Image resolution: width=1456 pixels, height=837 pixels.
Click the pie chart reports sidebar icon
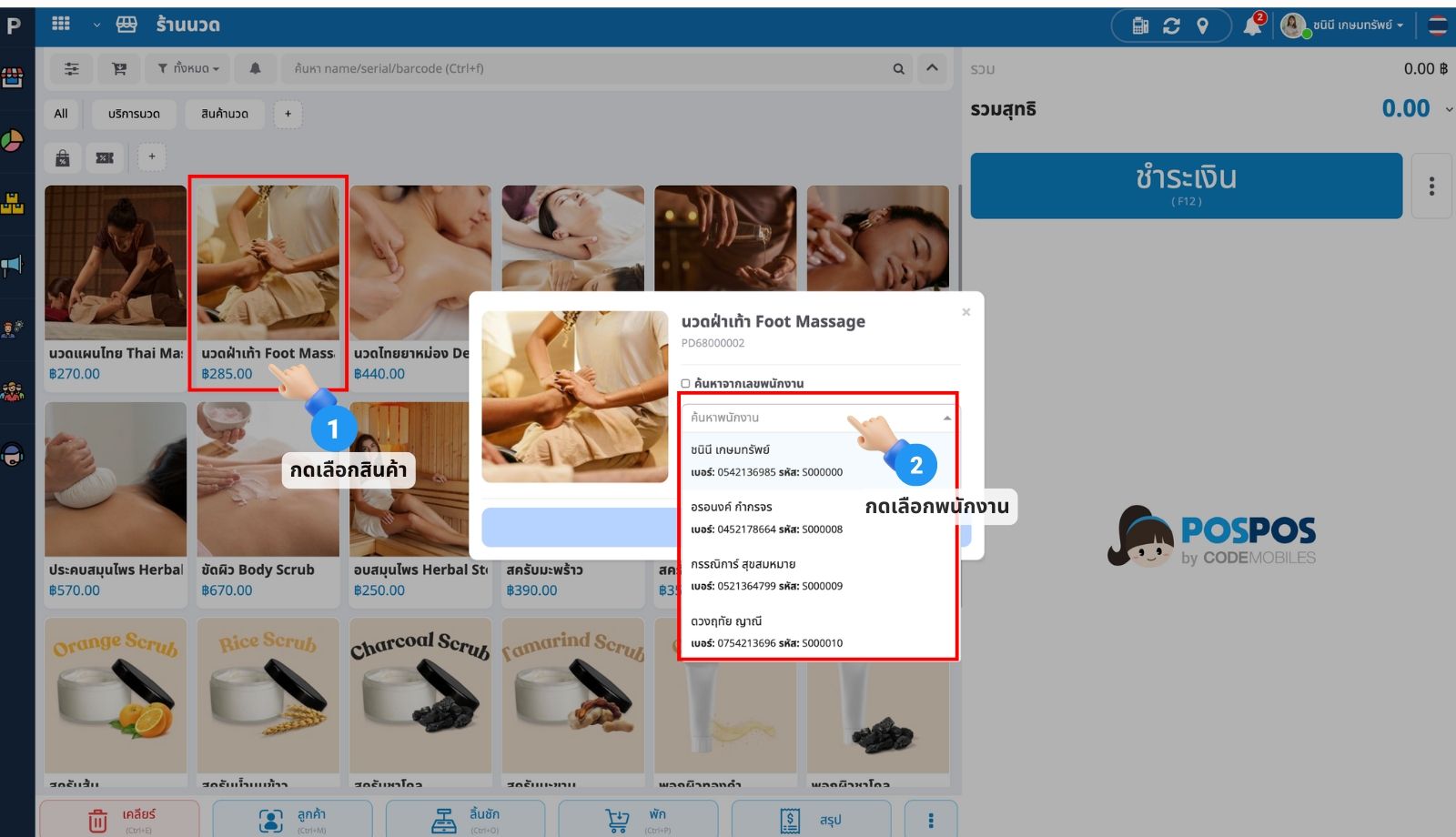click(13, 141)
